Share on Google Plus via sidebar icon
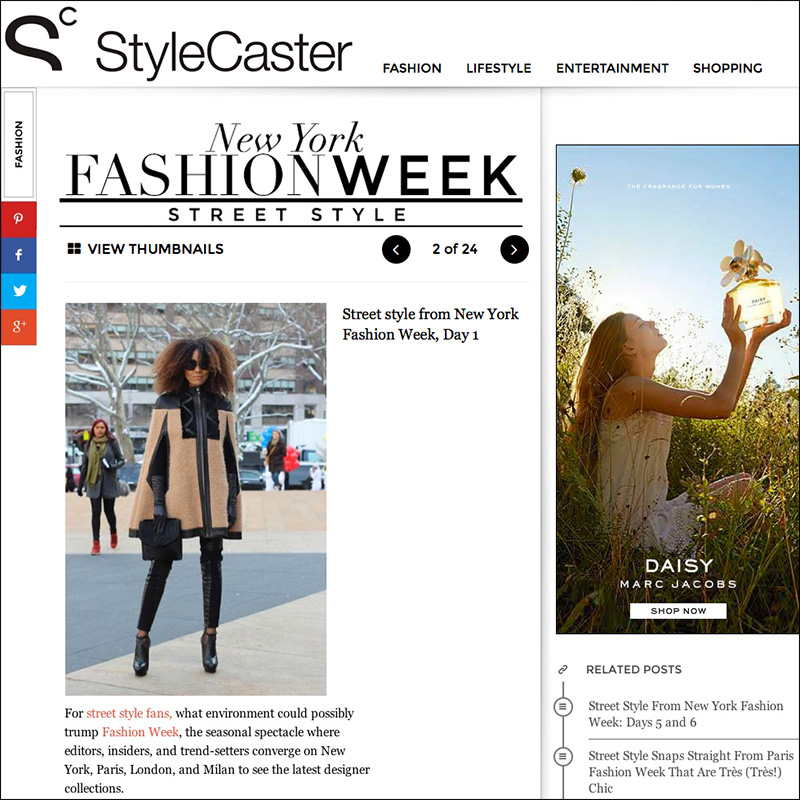 pos(18,327)
